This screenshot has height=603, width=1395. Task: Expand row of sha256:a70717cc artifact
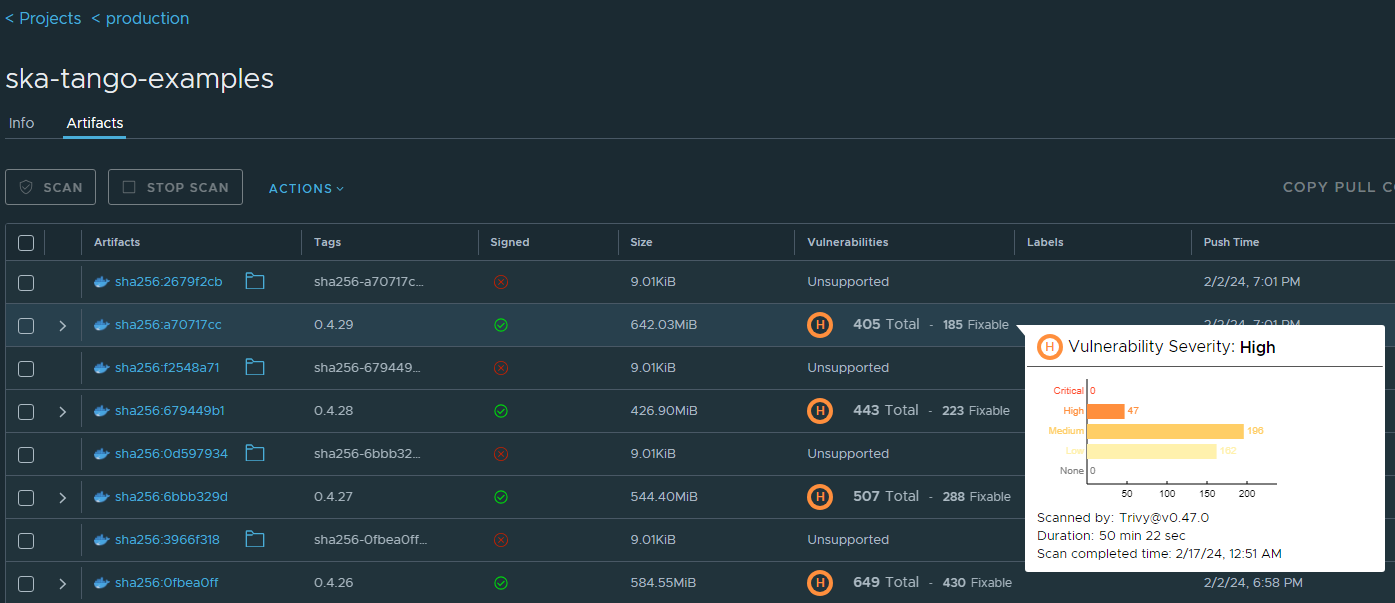pos(63,326)
